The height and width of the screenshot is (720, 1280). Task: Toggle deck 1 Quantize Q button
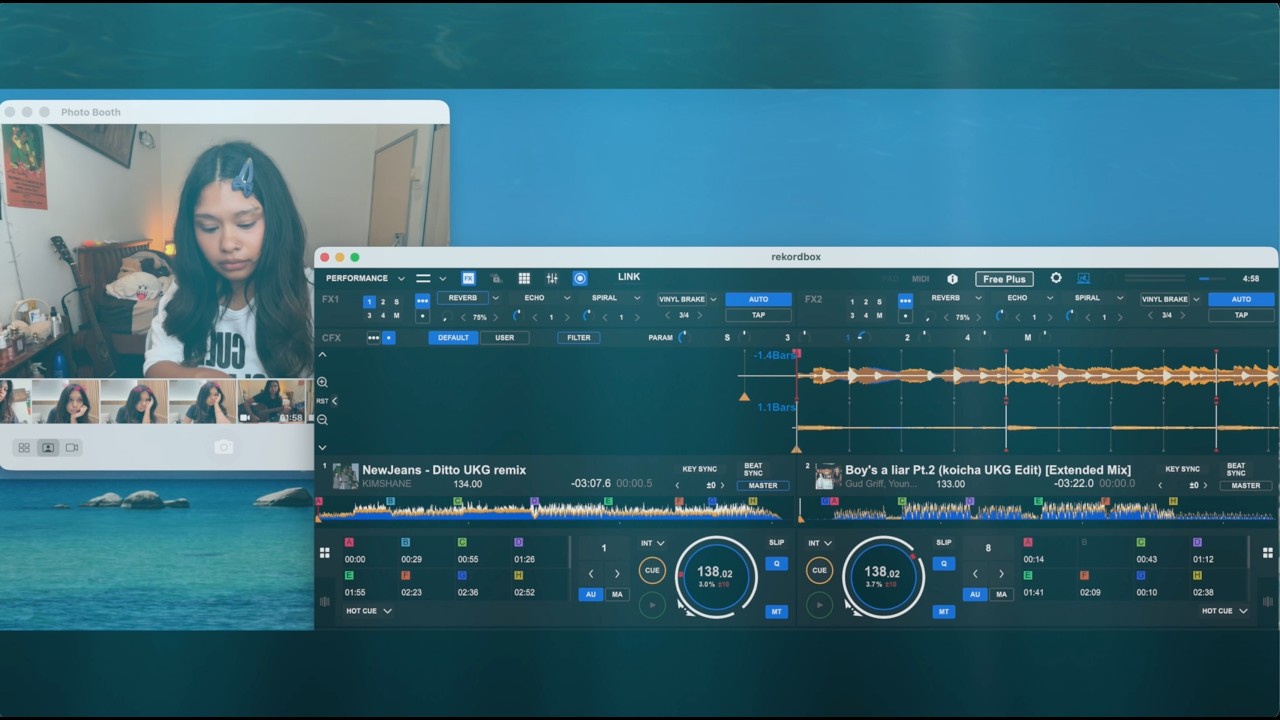point(776,563)
